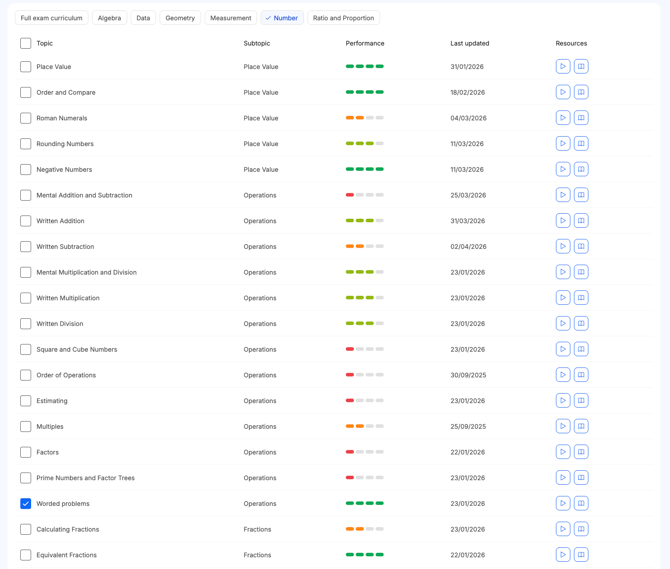670x569 pixels.
Task: Check the Roman Numerals row
Action: 26,118
